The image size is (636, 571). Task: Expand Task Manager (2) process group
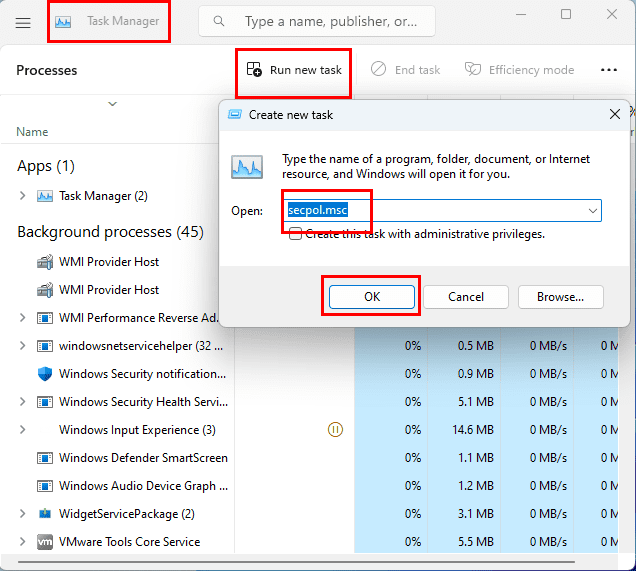[22, 196]
